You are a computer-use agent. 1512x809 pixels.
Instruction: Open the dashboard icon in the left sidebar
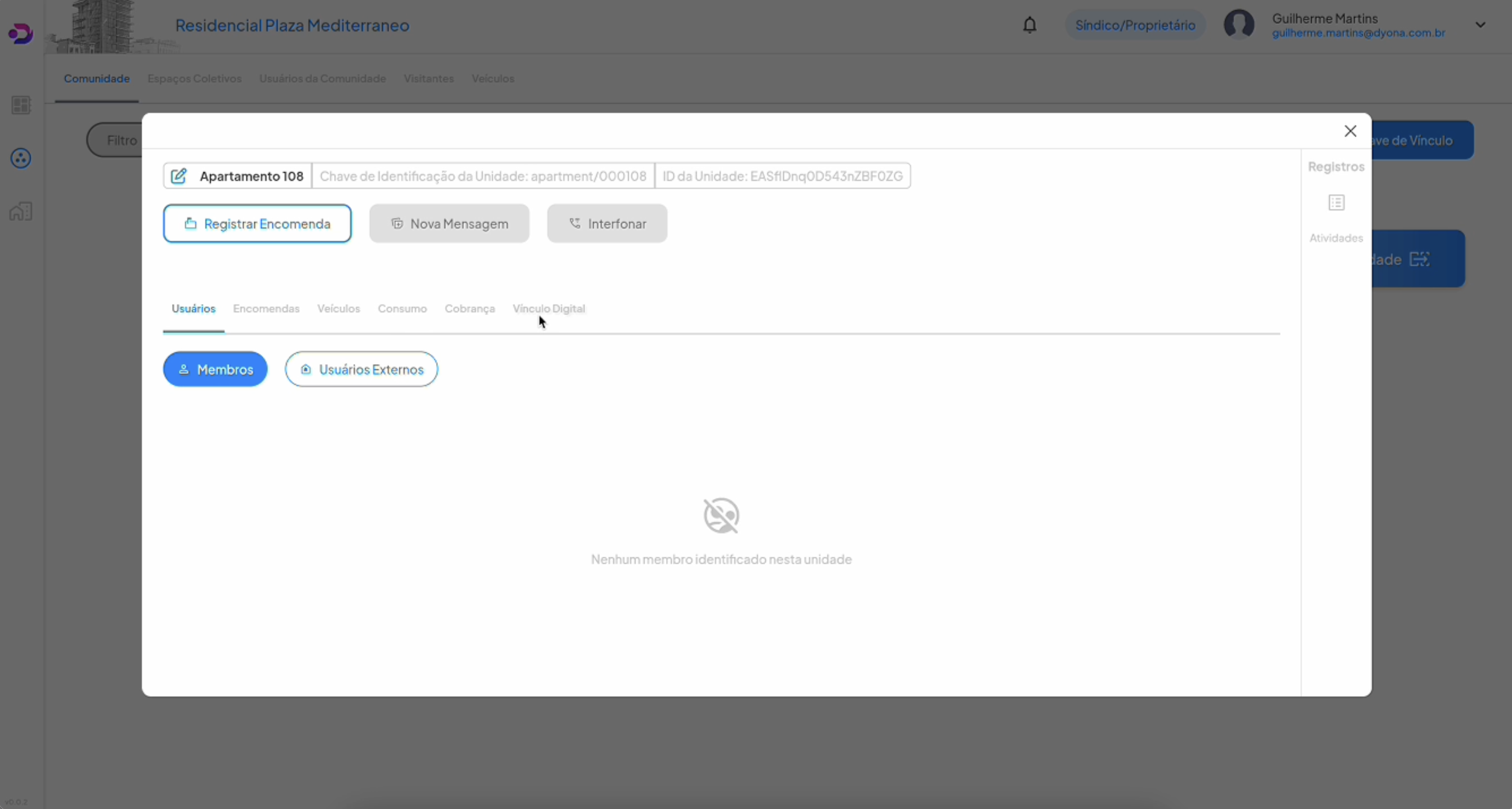point(20,105)
